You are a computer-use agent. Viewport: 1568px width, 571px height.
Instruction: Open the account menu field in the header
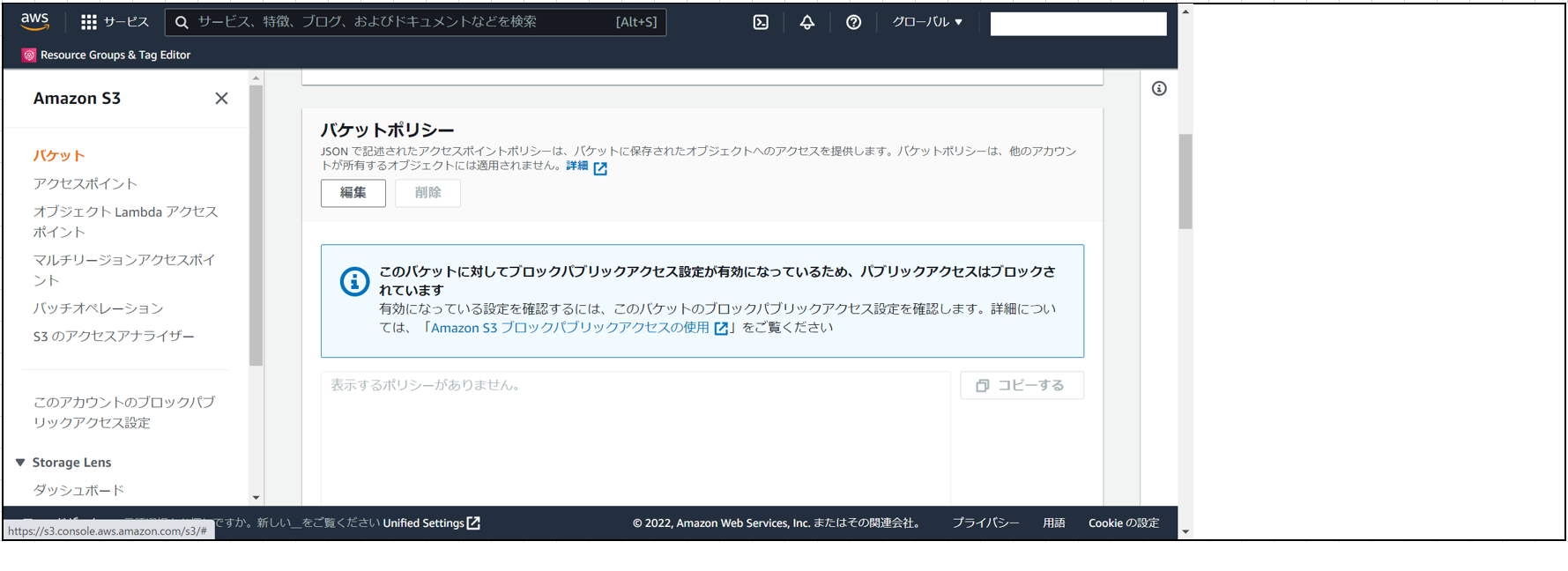[1078, 24]
